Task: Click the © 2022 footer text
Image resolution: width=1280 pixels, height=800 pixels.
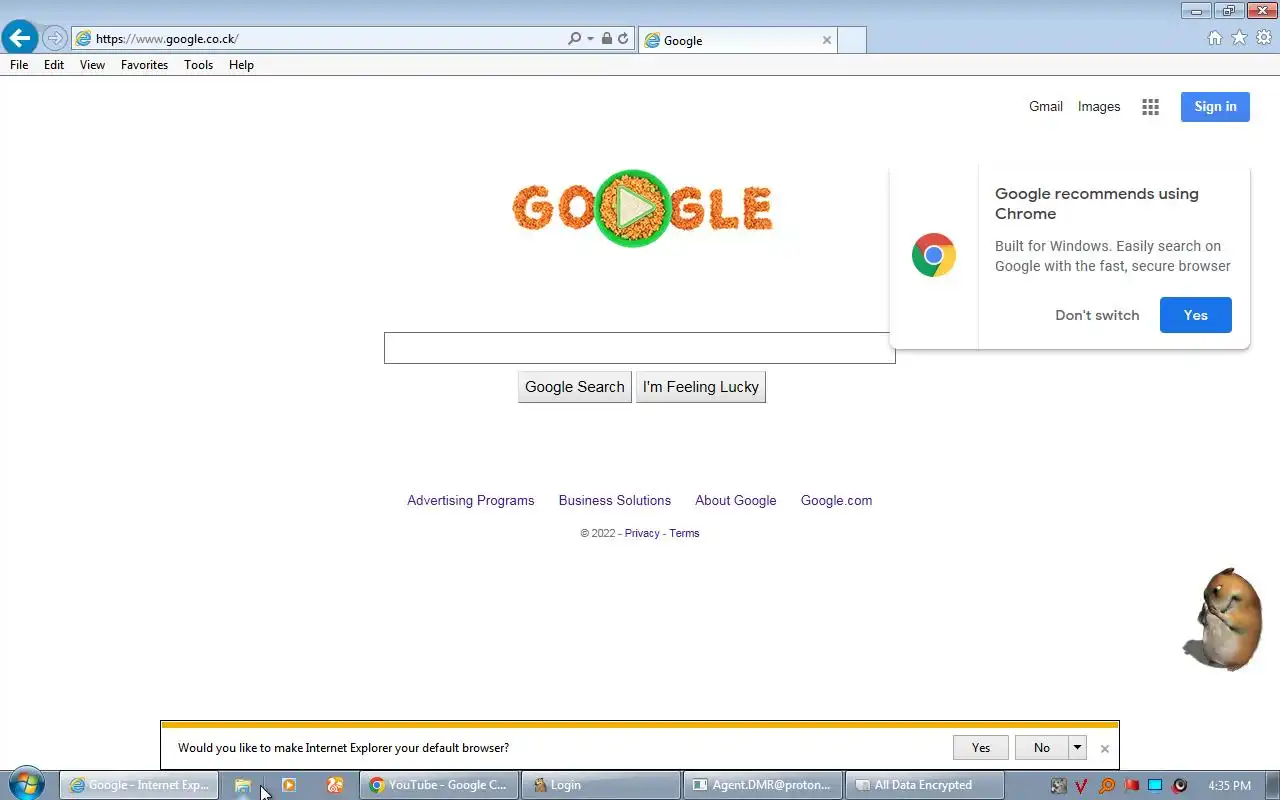Action: coord(598,533)
